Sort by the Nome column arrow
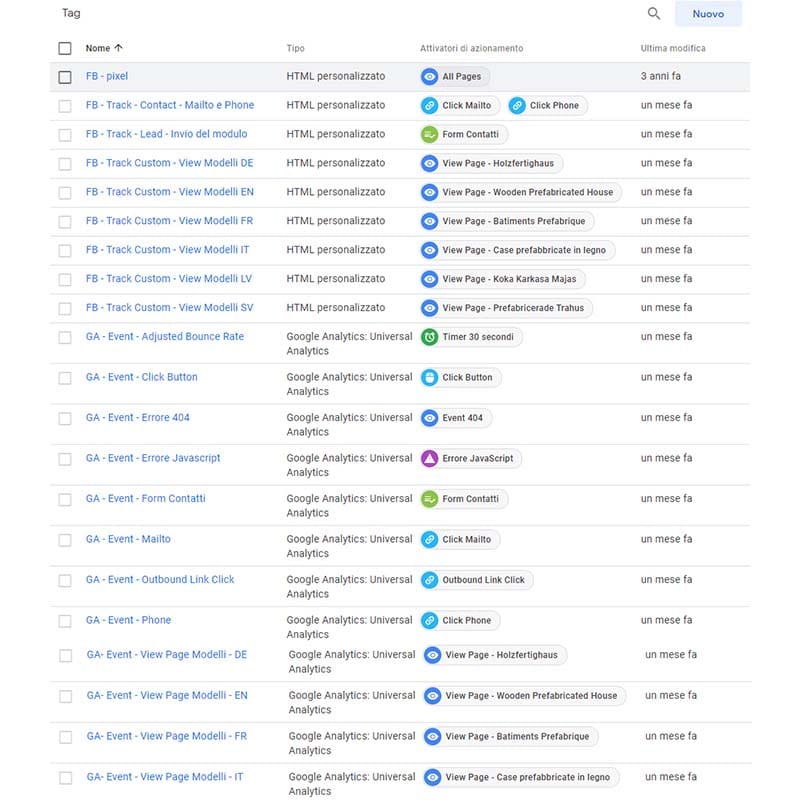The height and width of the screenshot is (800, 800). point(118,48)
